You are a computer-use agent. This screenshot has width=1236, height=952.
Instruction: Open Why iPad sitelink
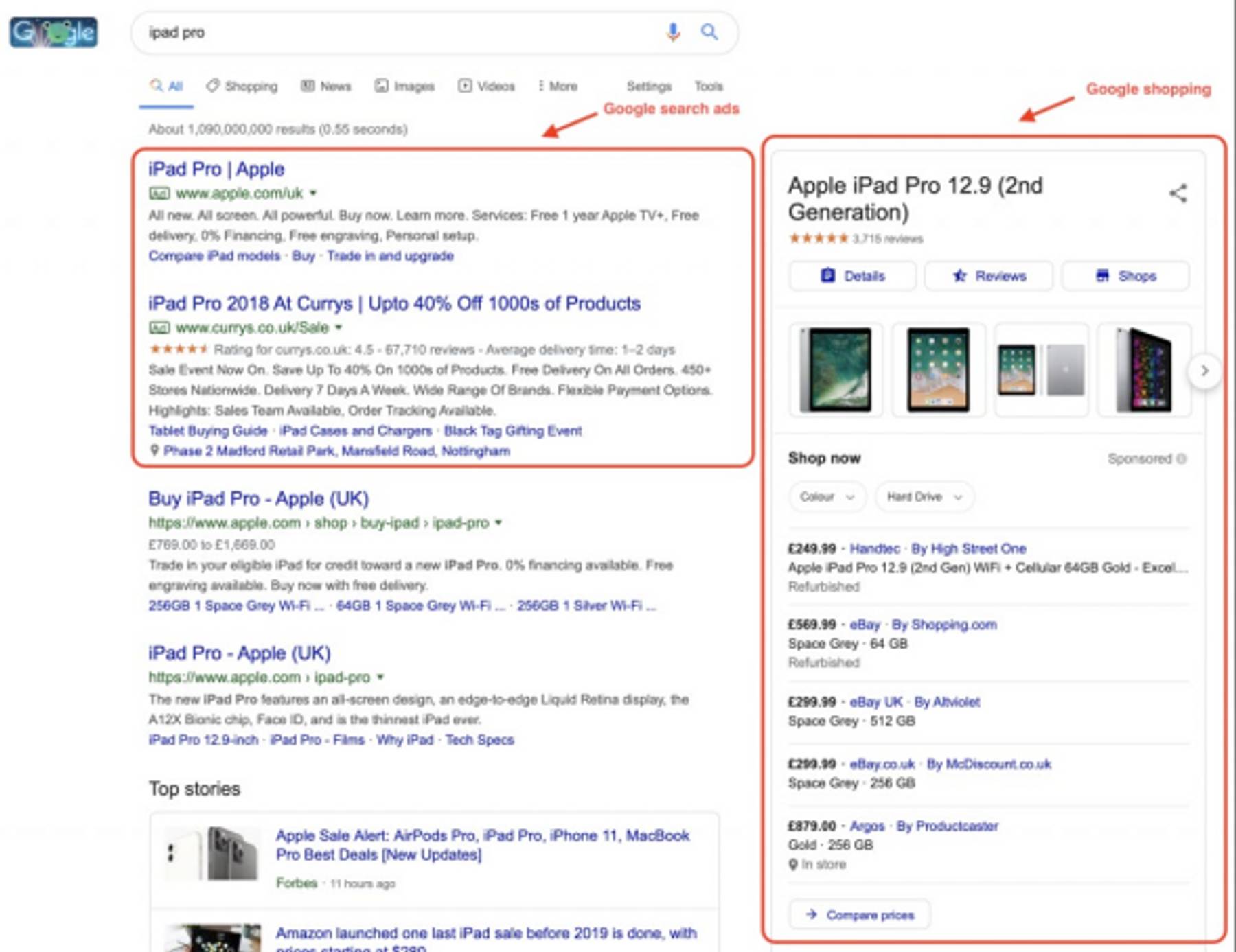405,740
